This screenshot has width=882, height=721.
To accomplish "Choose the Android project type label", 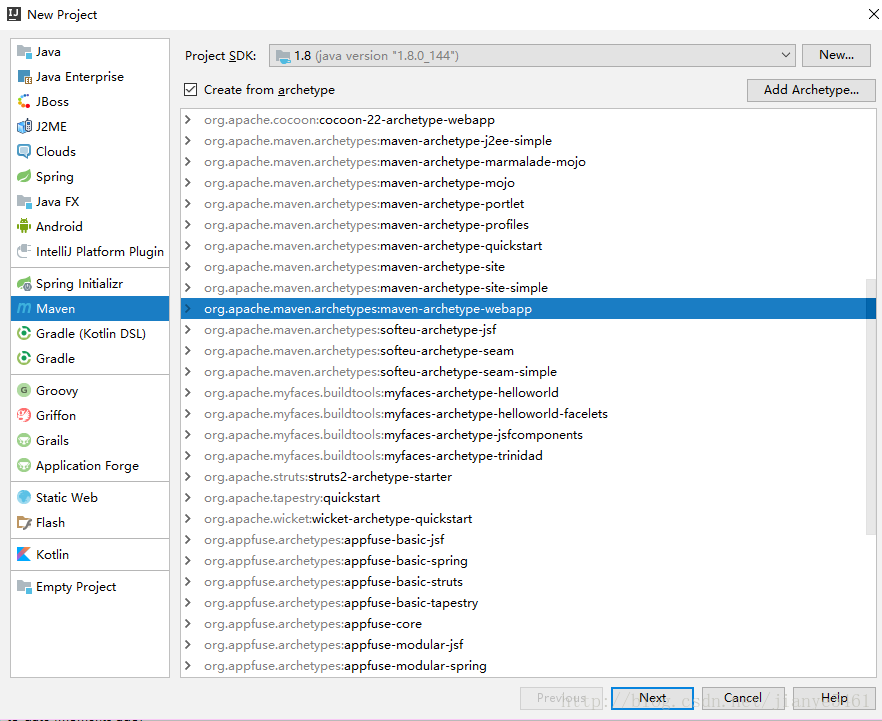I will (59, 227).
